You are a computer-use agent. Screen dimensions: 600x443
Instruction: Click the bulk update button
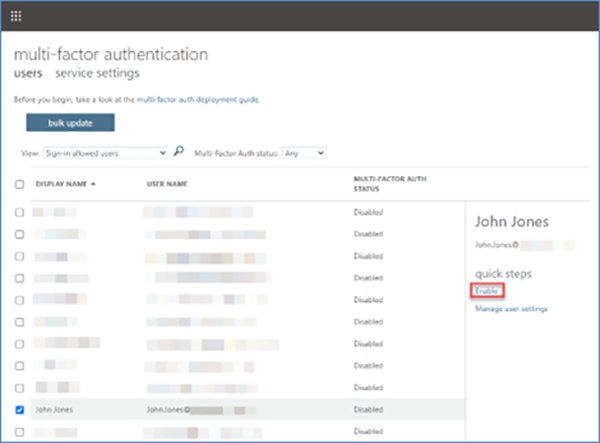tap(70, 122)
